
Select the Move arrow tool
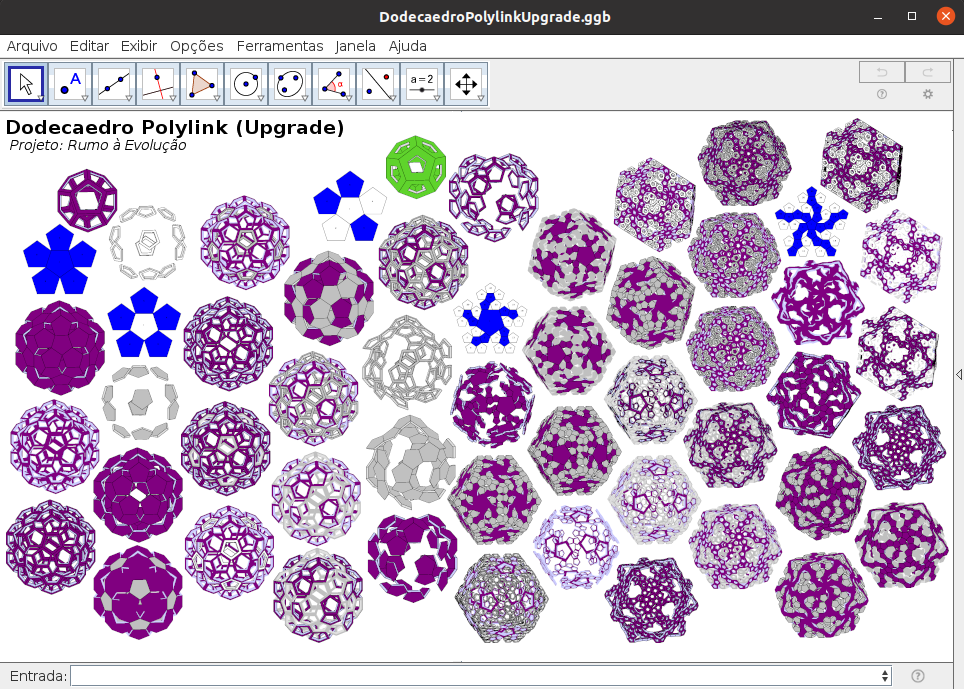pyautogui.click(x=26, y=84)
